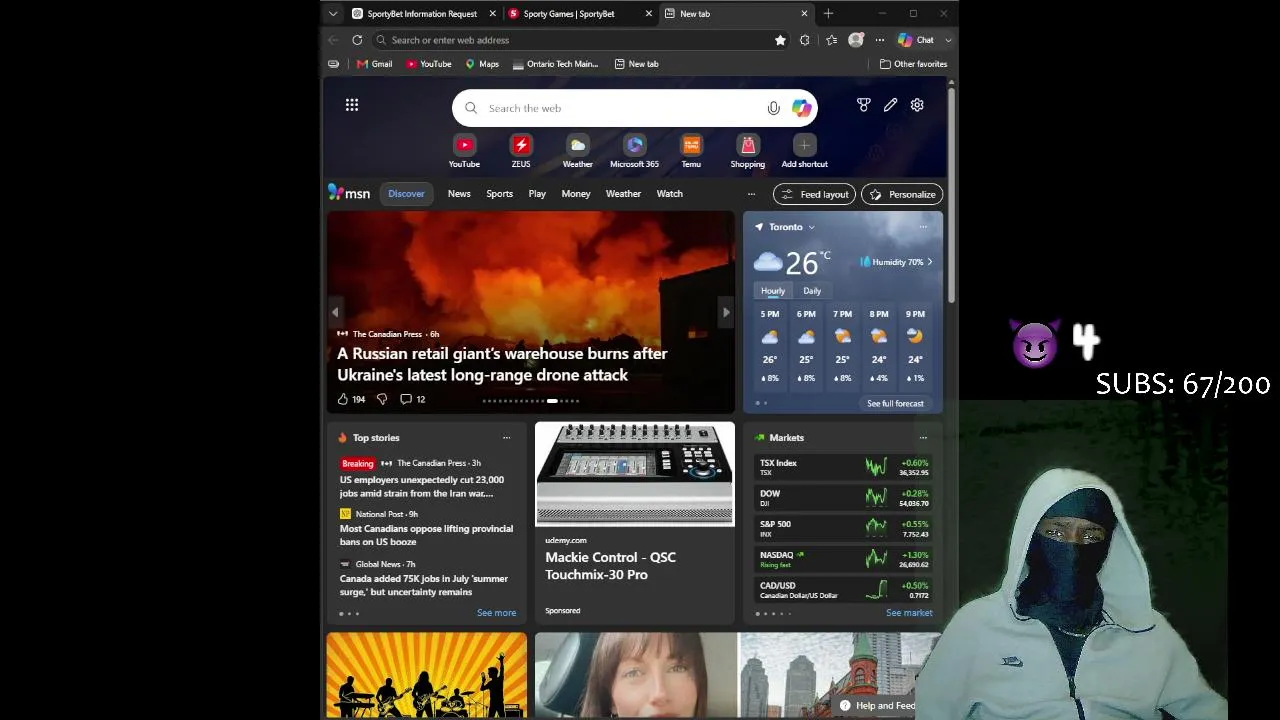Reload the current page
Viewport: 1280px width, 720px height.
pos(357,40)
